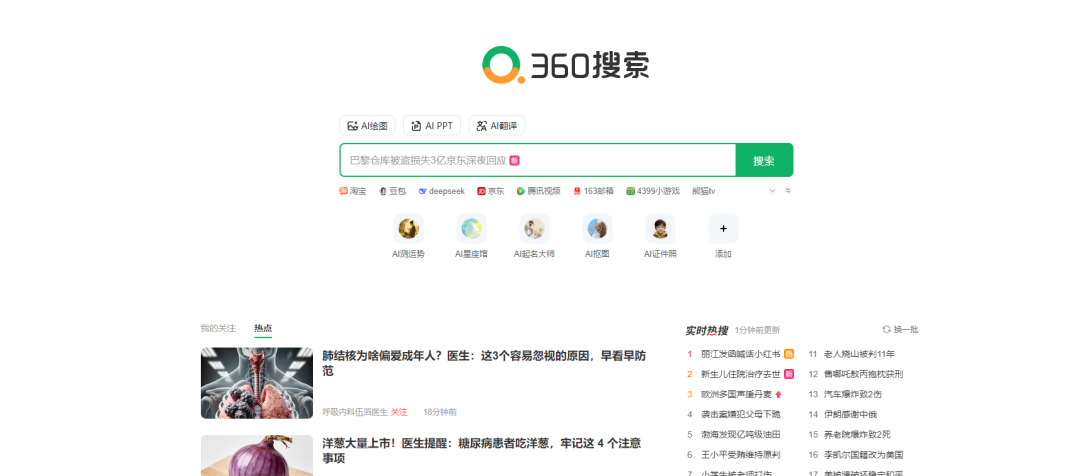Open hot search 伊朗感谢中俄

pyautogui.click(x=851, y=414)
